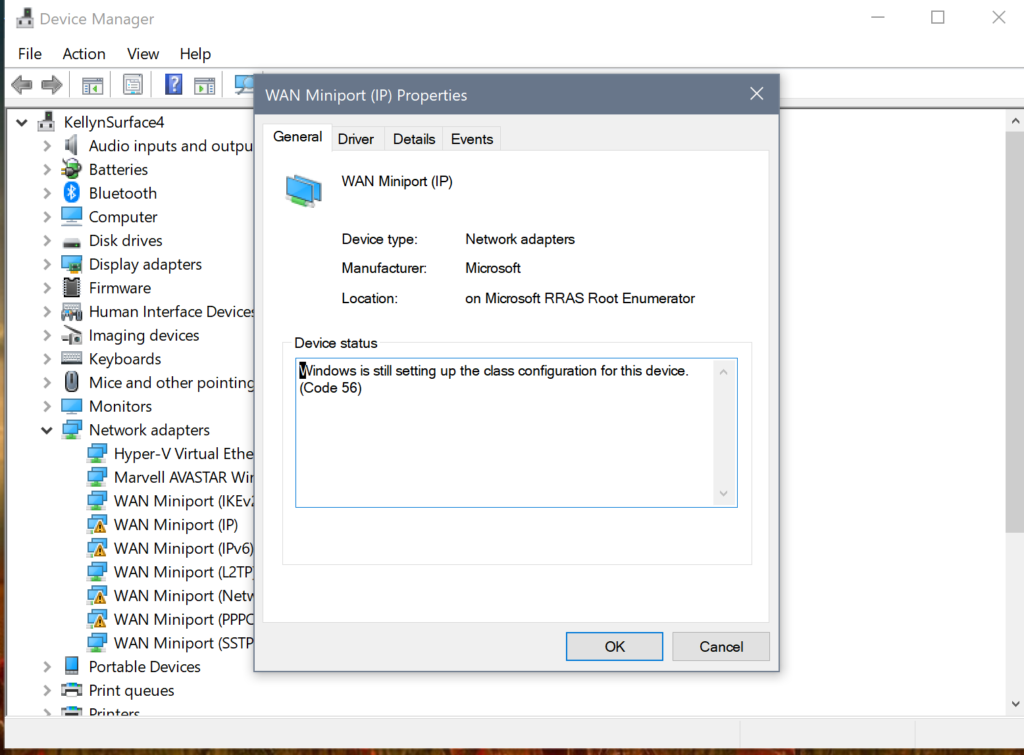This screenshot has width=1024, height=755.
Task: Select the WAN Miniport (IKEv2) entry
Action: pyautogui.click(x=170, y=501)
